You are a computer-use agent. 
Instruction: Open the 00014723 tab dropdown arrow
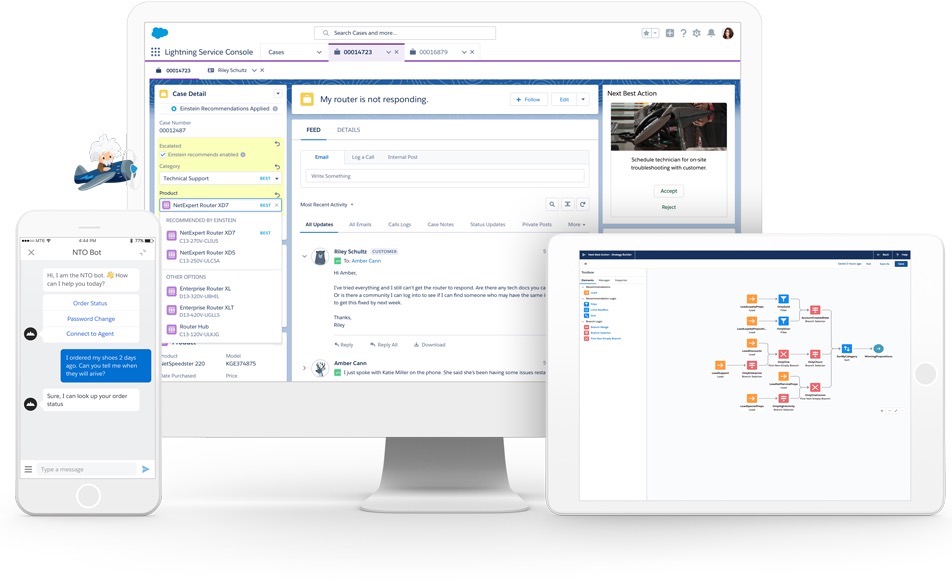(x=389, y=52)
